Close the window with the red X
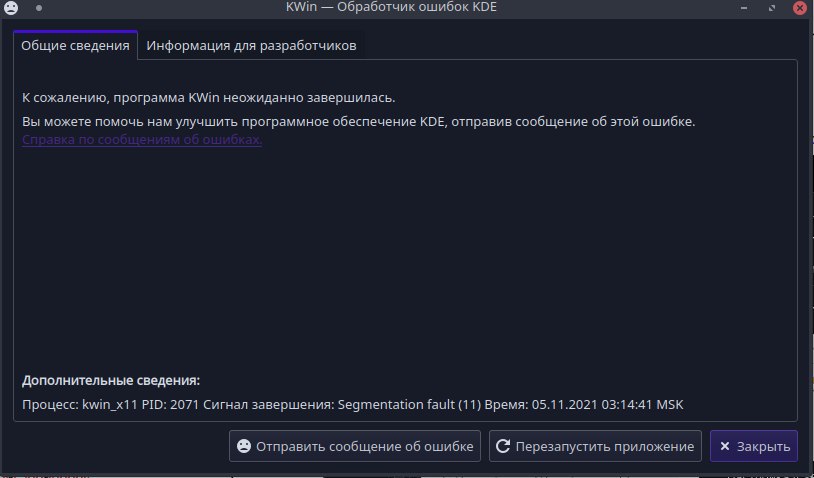Screen dimensions: 814x478 800,8
